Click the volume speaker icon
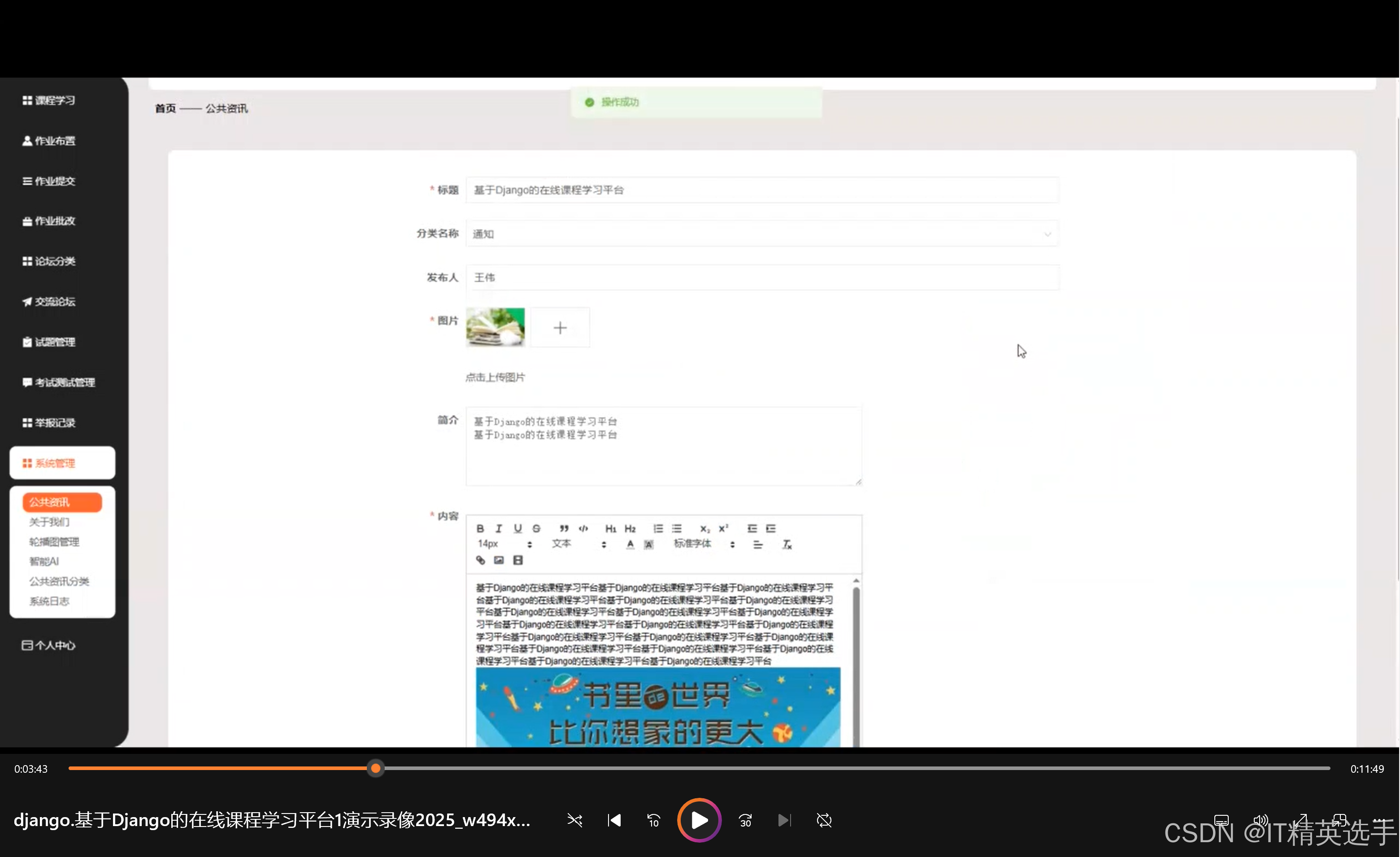1400x857 pixels. pyautogui.click(x=1261, y=819)
